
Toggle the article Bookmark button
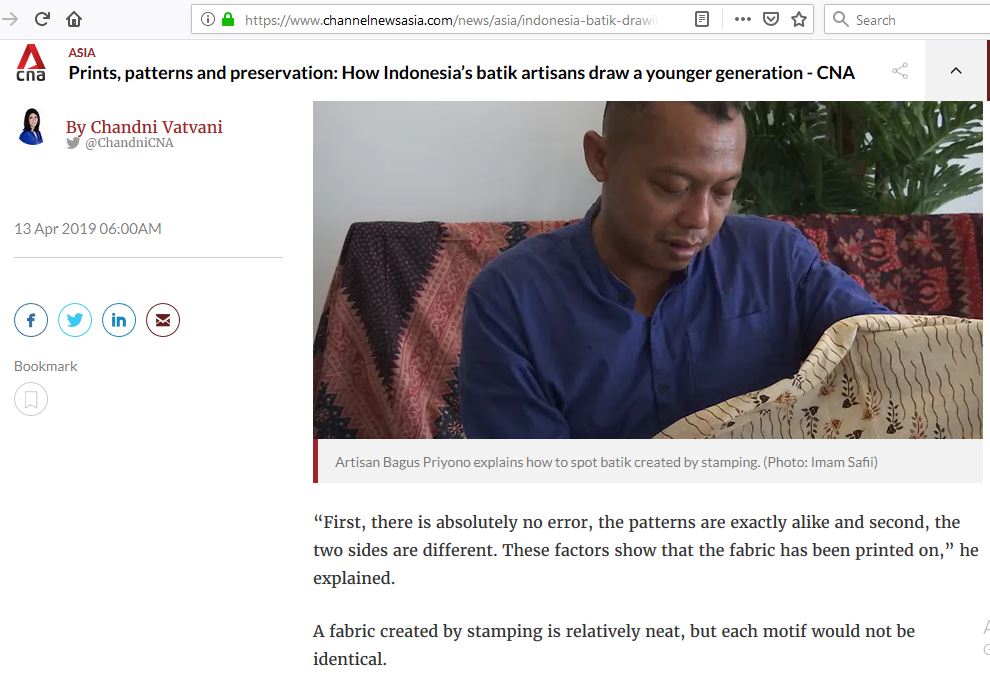tap(31, 399)
